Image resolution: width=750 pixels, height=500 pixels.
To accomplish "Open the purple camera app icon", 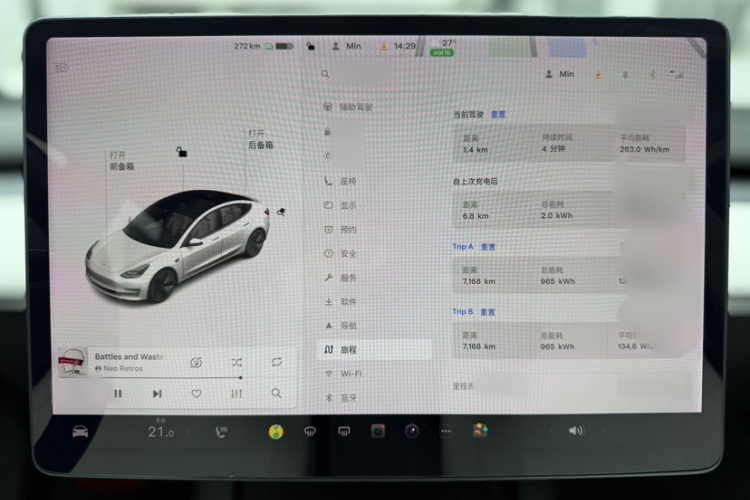I will [412, 431].
